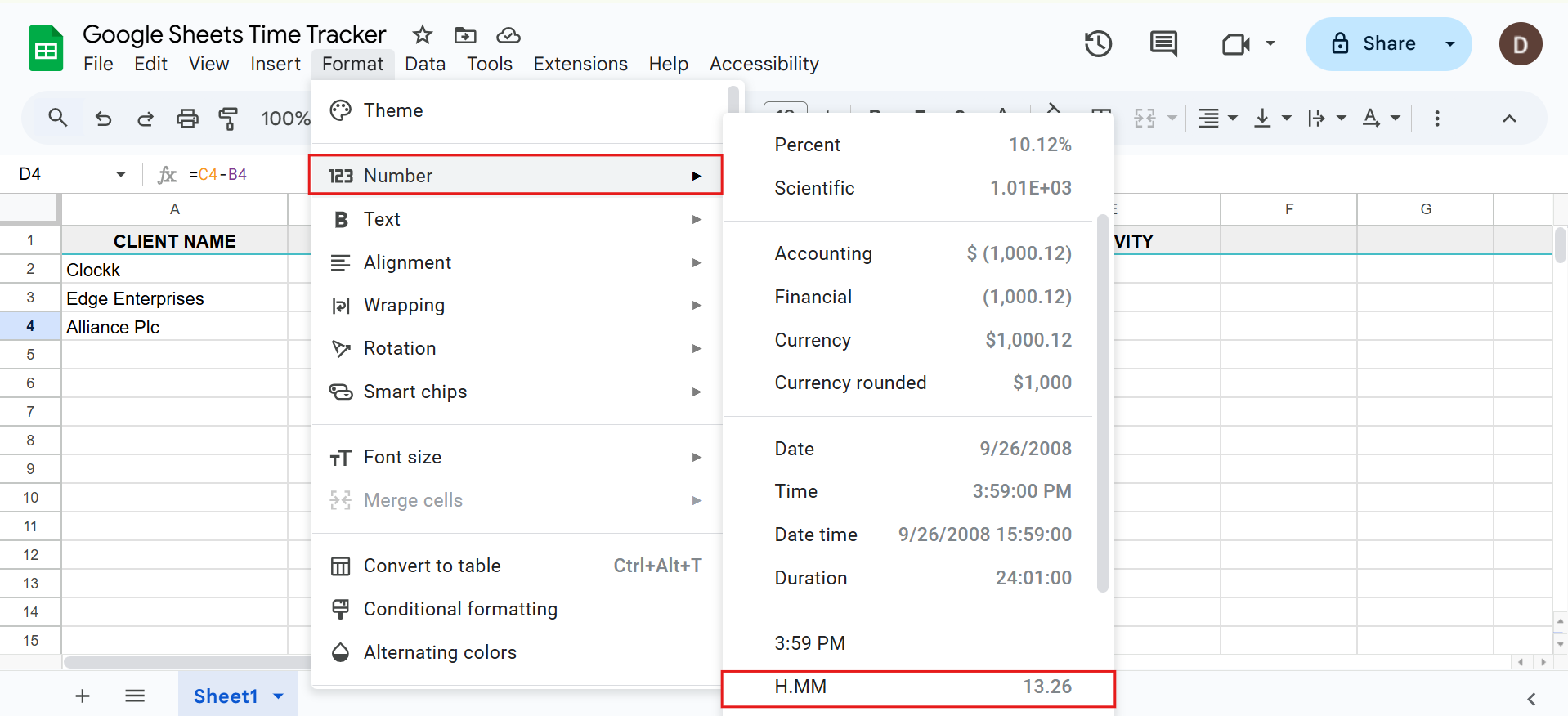Click the move to folder icon
The height and width of the screenshot is (716, 1568).
(x=465, y=34)
